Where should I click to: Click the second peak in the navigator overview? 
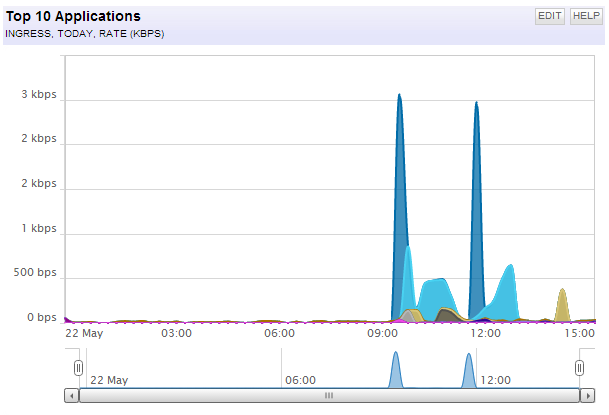[x=469, y=370]
